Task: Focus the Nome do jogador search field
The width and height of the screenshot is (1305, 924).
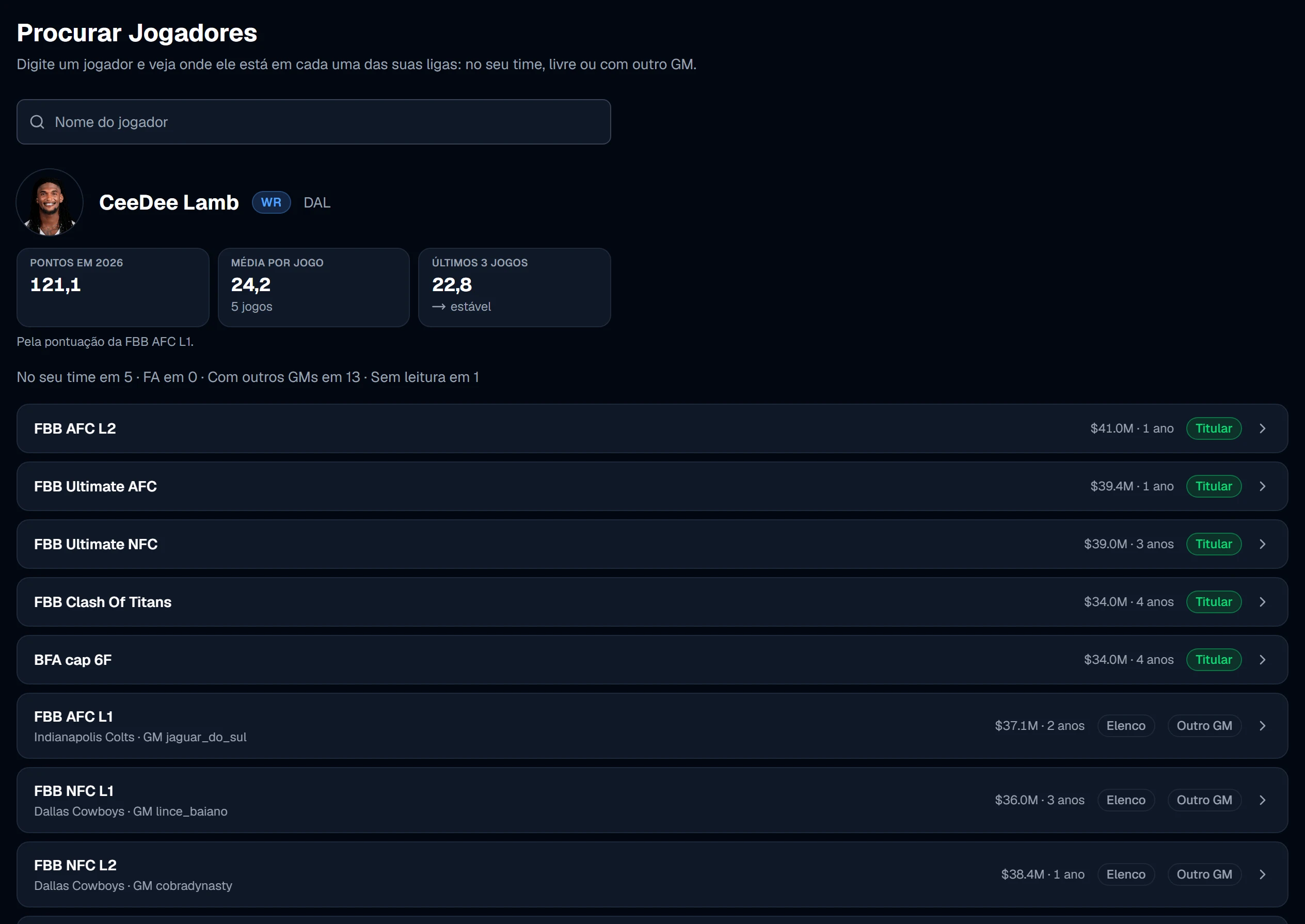Action: click(313, 122)
